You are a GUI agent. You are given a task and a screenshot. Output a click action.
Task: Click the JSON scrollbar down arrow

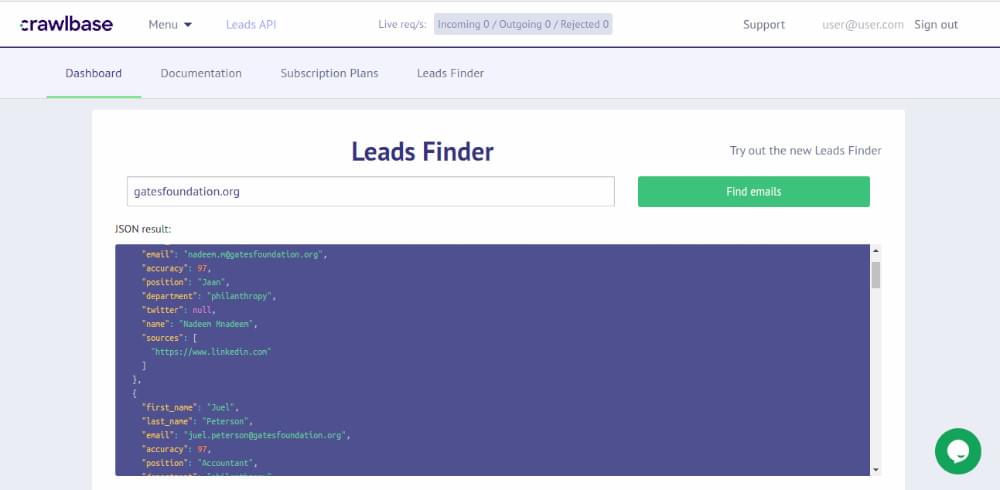point(876,470)
